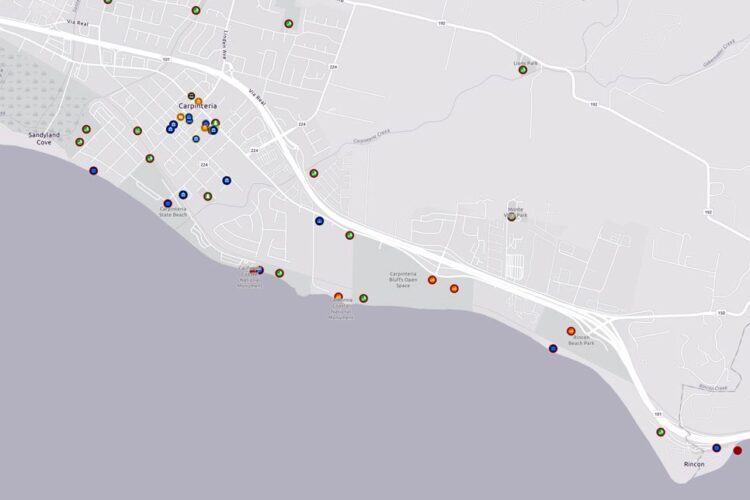Open the lone blue marker beneath the downtown cluster
The width and height of the screenshot is (750, 500).
point(196,139)
